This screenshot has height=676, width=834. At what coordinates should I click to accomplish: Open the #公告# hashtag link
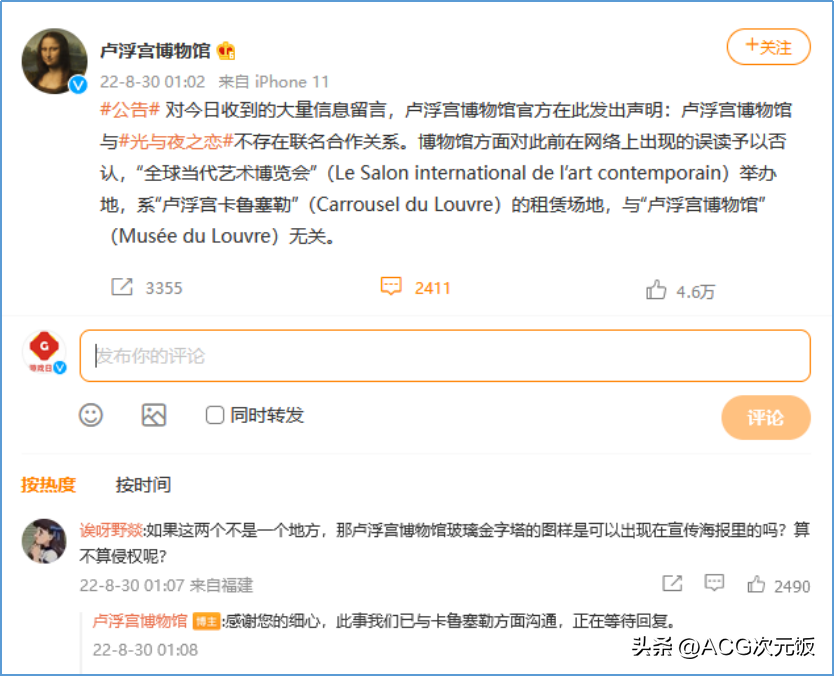[130, 110]
